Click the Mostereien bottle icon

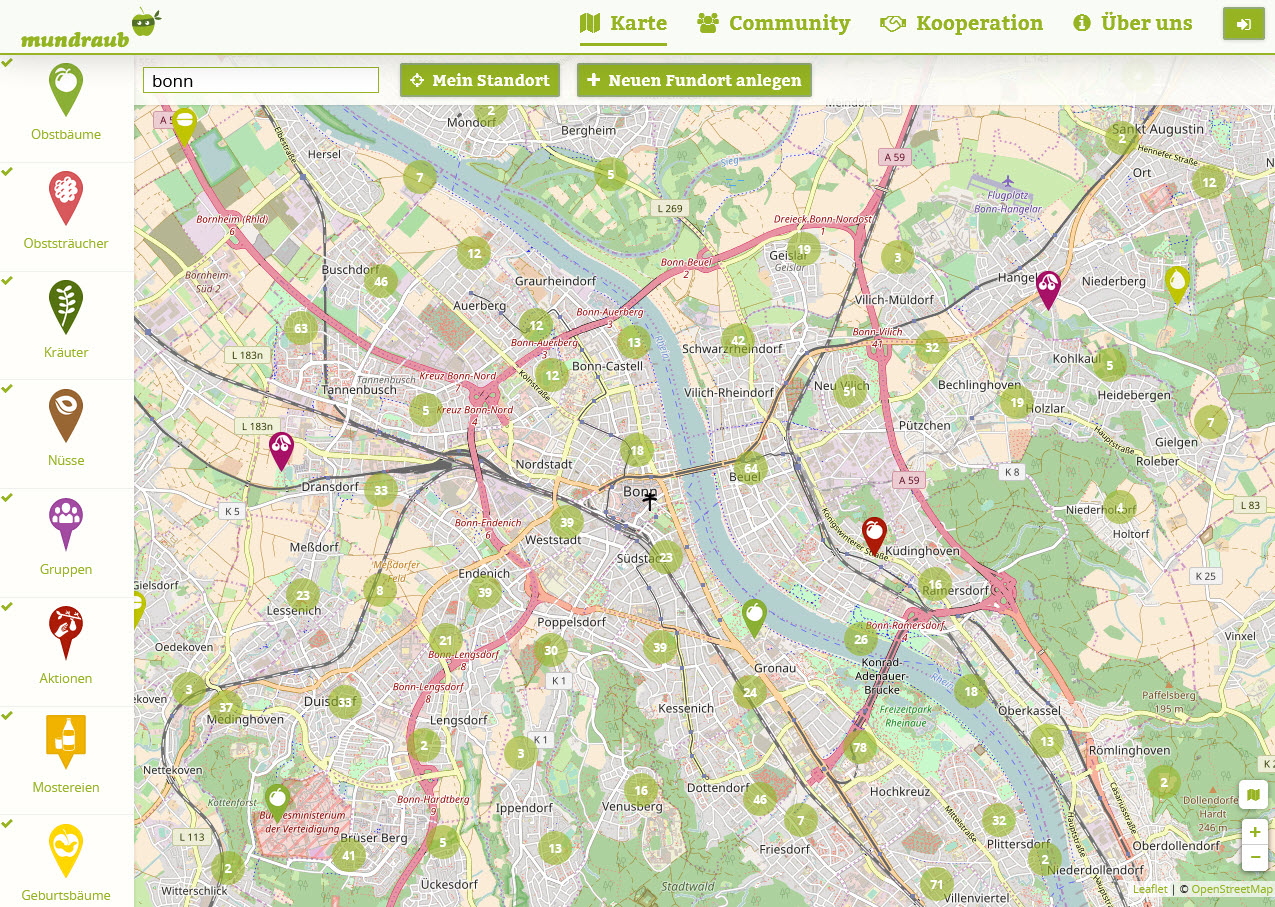tap(66, 741)
